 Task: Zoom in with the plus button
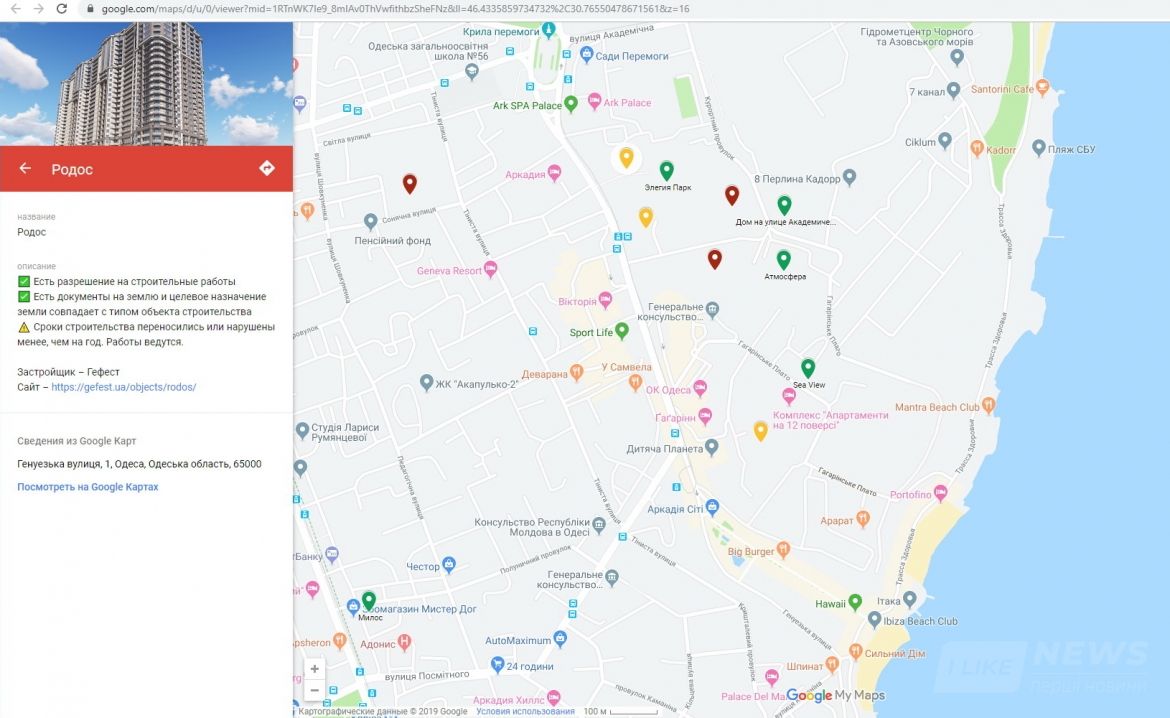315,669
